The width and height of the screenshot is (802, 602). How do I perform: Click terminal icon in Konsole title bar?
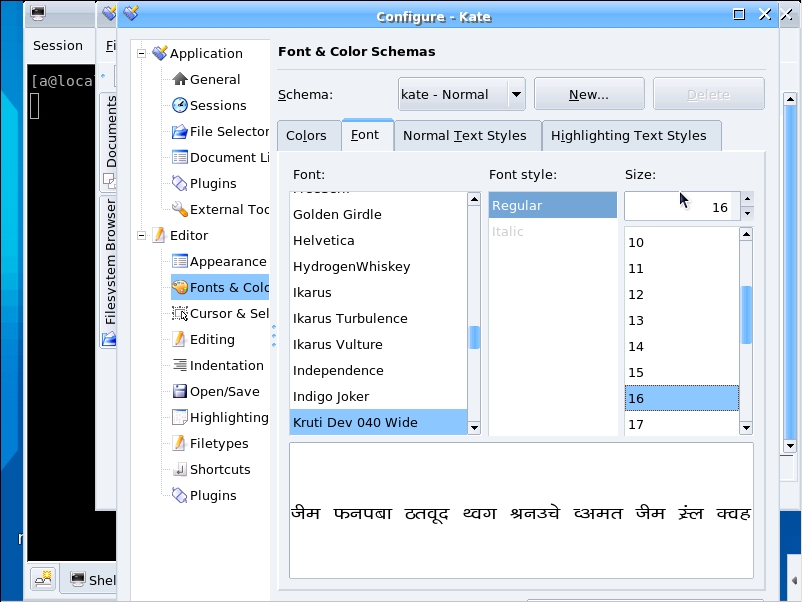(x=37, y=13)
